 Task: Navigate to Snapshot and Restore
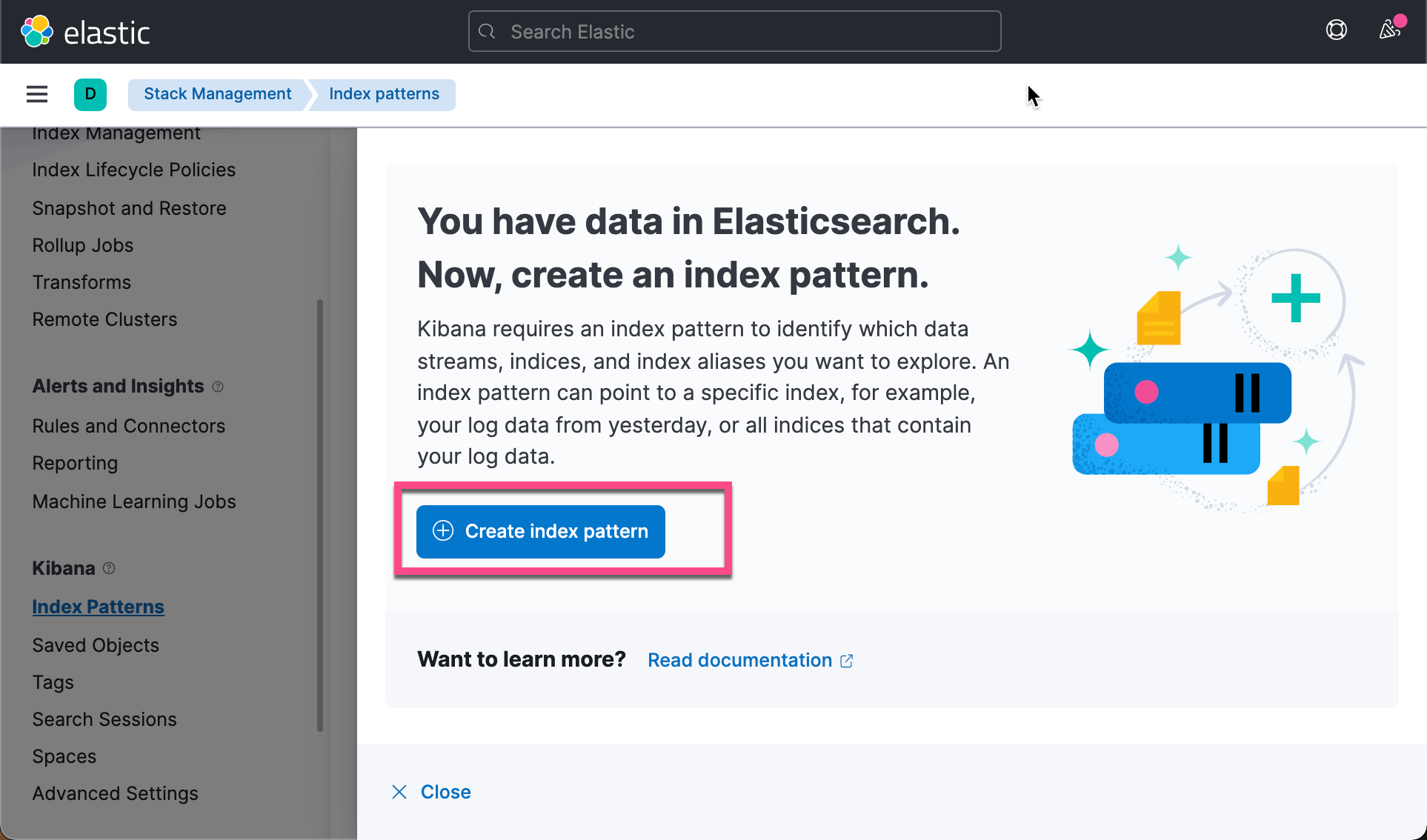[x=129, y=208]
